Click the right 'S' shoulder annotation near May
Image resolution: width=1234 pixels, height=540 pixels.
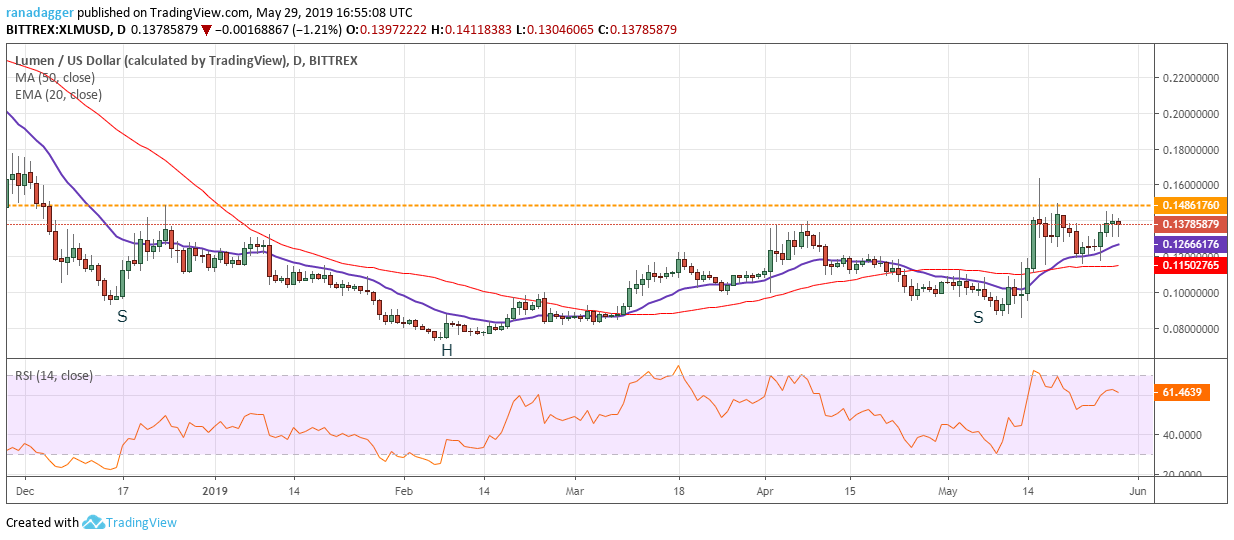tap(978, 316)
